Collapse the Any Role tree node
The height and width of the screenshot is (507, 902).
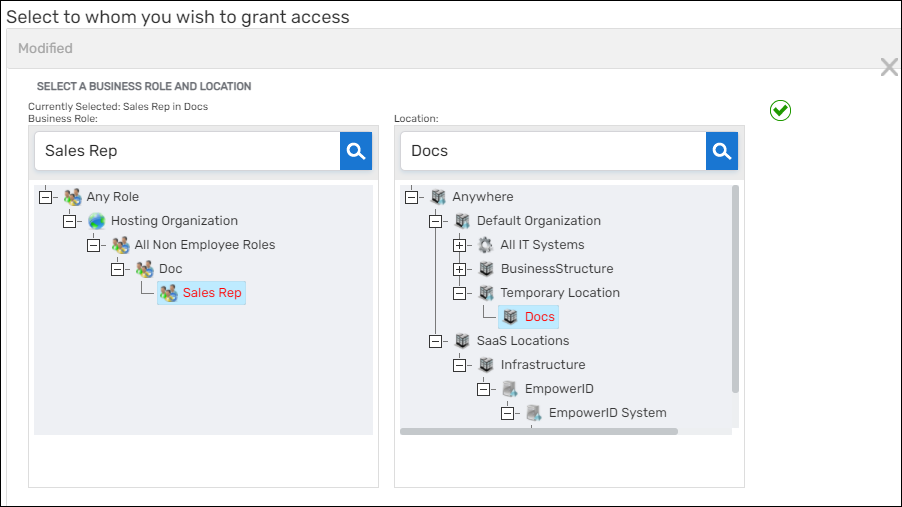pyautogui.click(x=45, y=197)
